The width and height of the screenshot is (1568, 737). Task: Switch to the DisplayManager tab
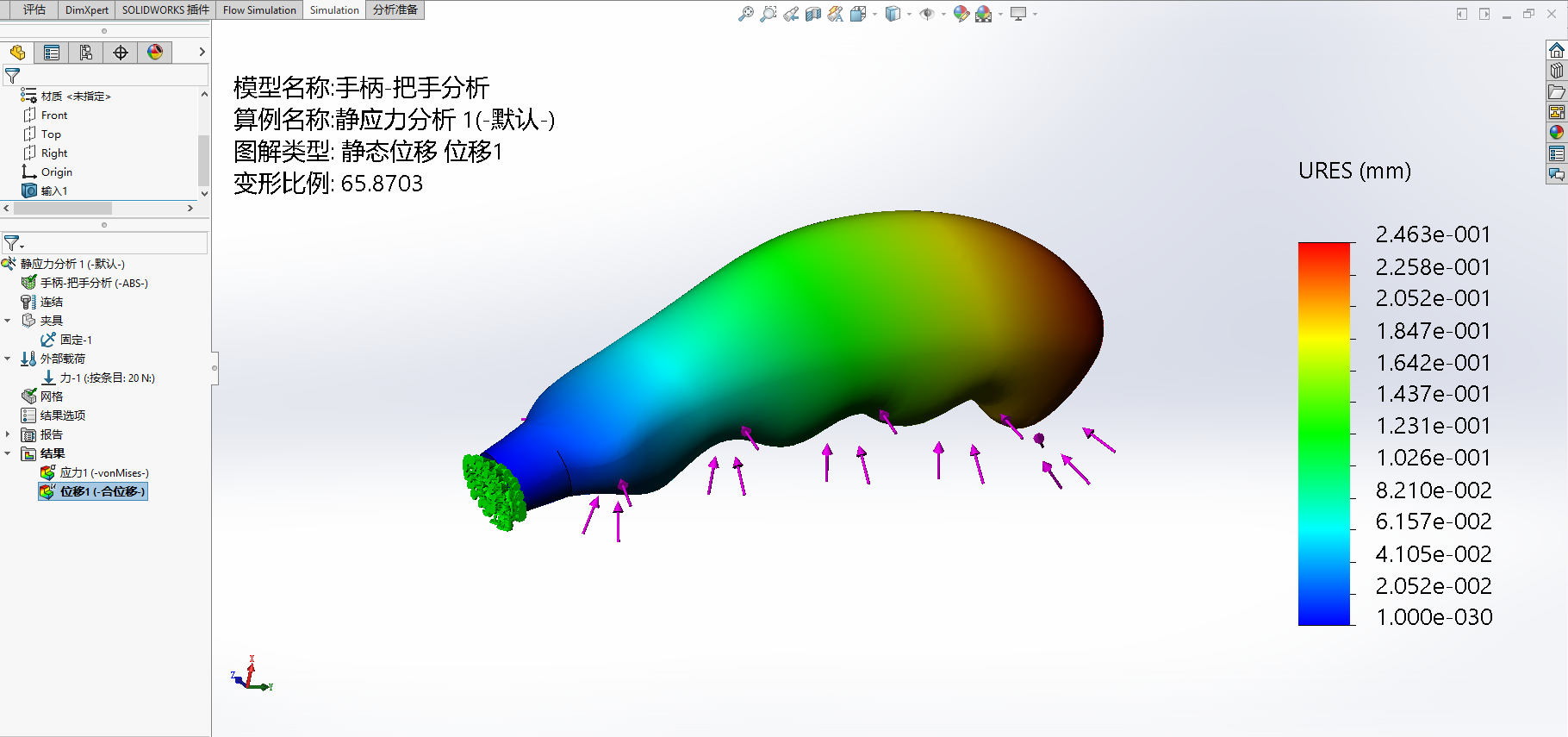155,53
